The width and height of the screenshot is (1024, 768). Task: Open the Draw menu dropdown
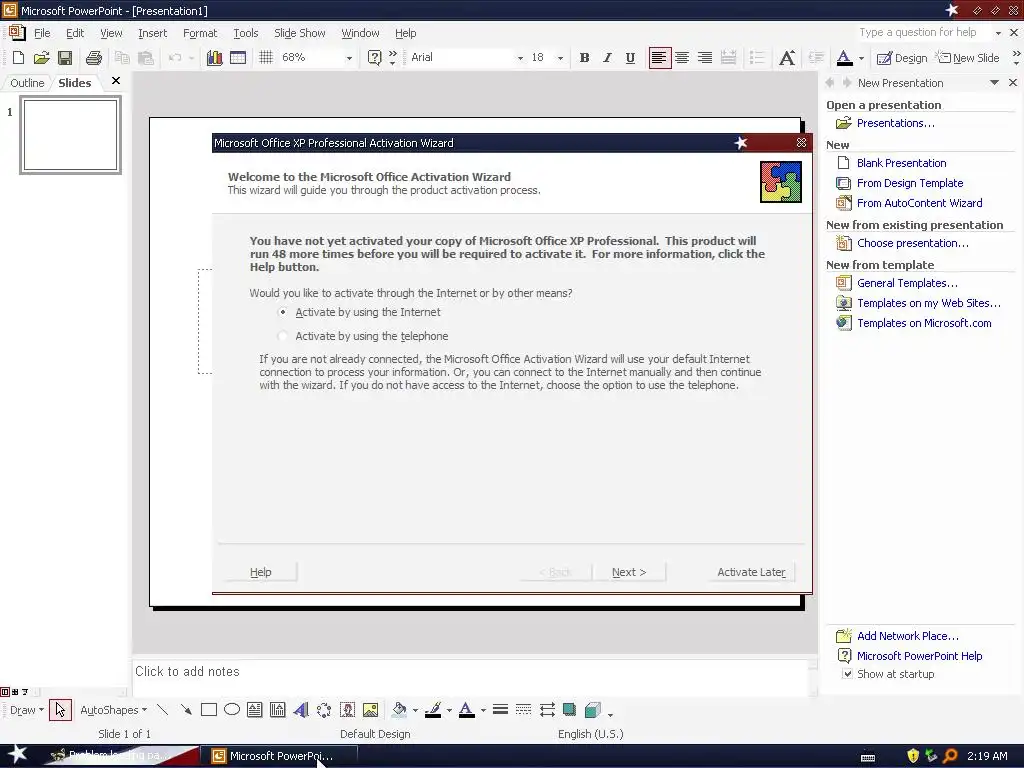[x=27, y=710]
